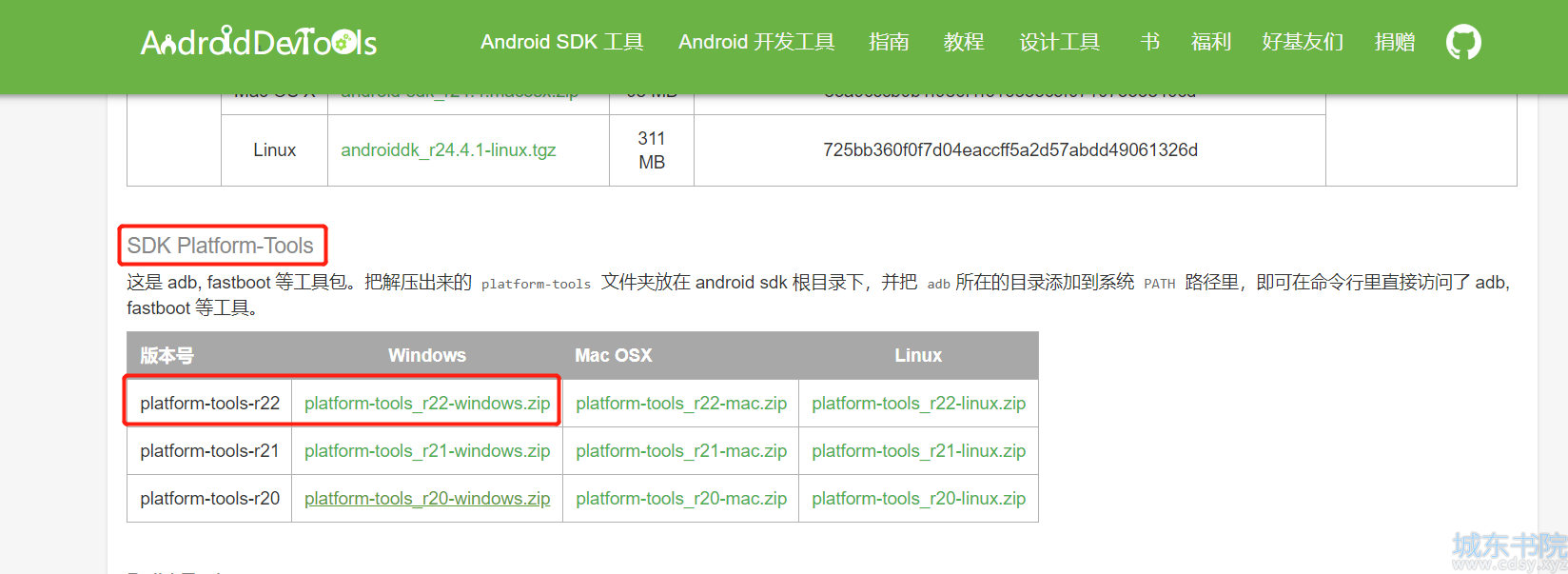
Task: Visit the 好基友们 nav item
Action: (x=1303, y=42)
